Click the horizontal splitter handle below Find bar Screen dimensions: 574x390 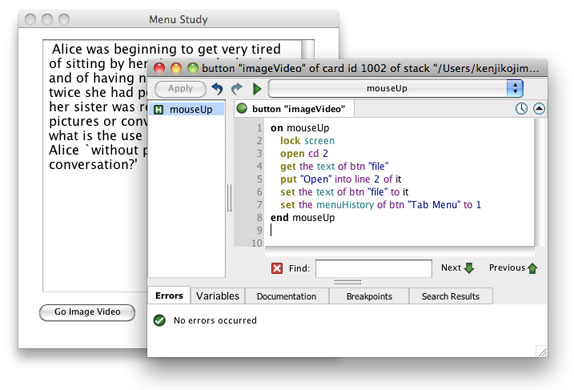pyautogui.click(x=347, y=282)
